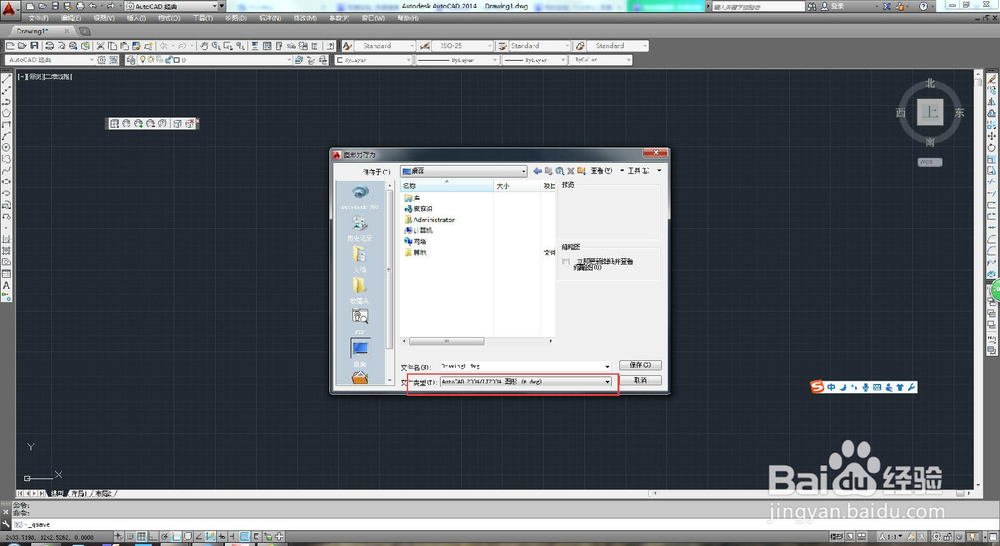Open the text style Standard dropdown
Screen dimensions: 1000x546
tap(412, 46)
